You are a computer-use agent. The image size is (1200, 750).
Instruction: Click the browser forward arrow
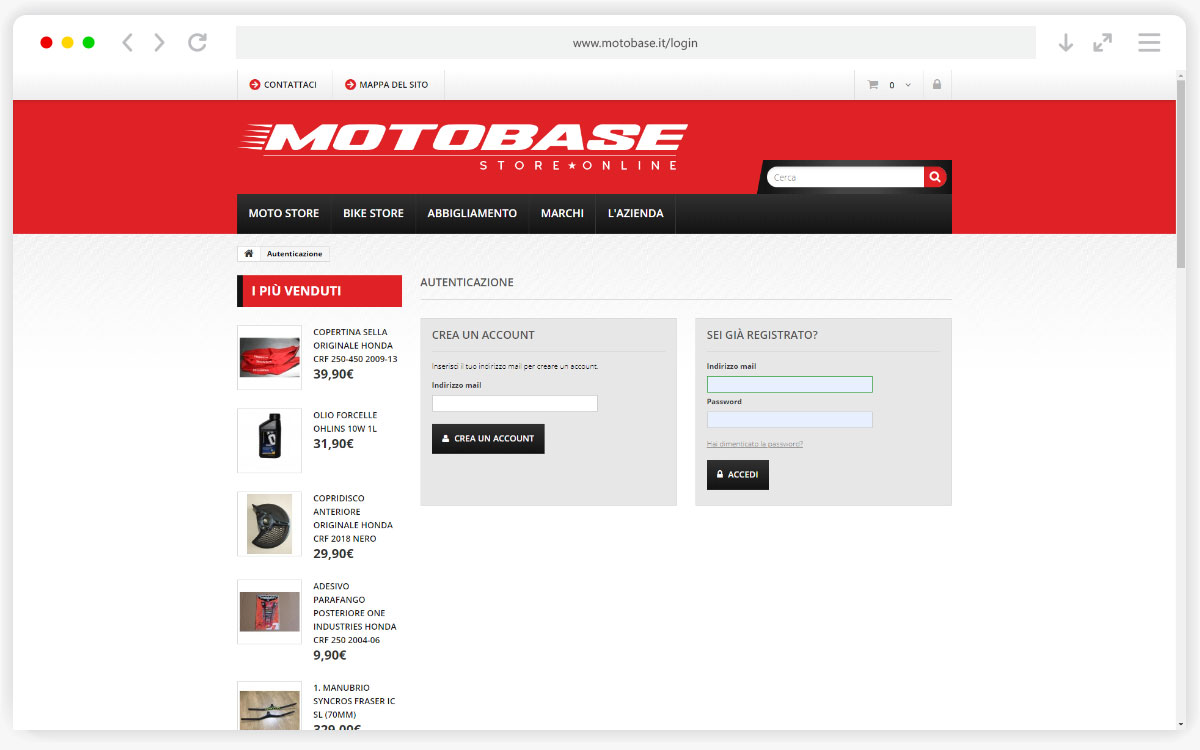[160, 42]
